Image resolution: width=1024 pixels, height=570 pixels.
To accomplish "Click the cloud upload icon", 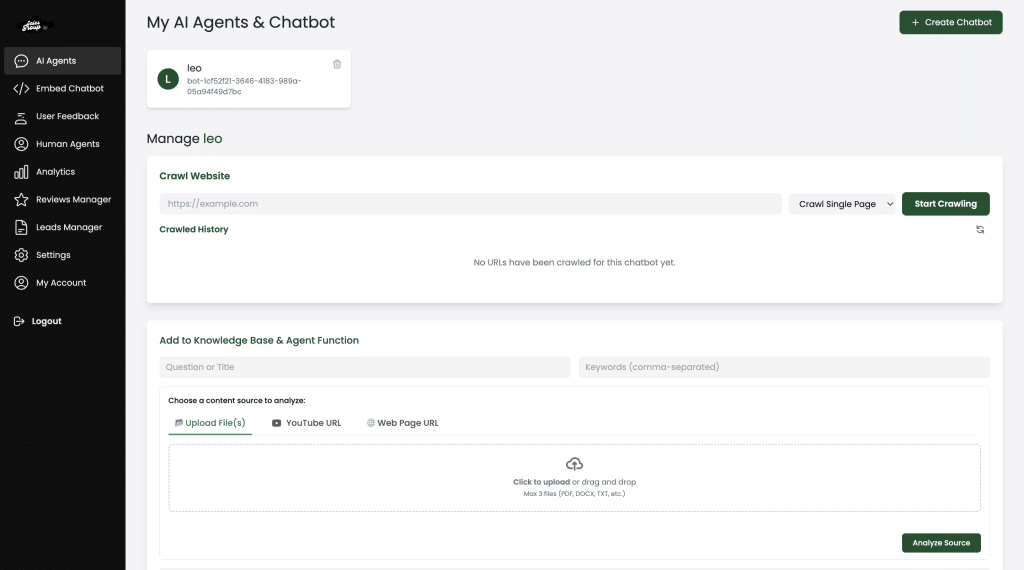I will [574, 464].
